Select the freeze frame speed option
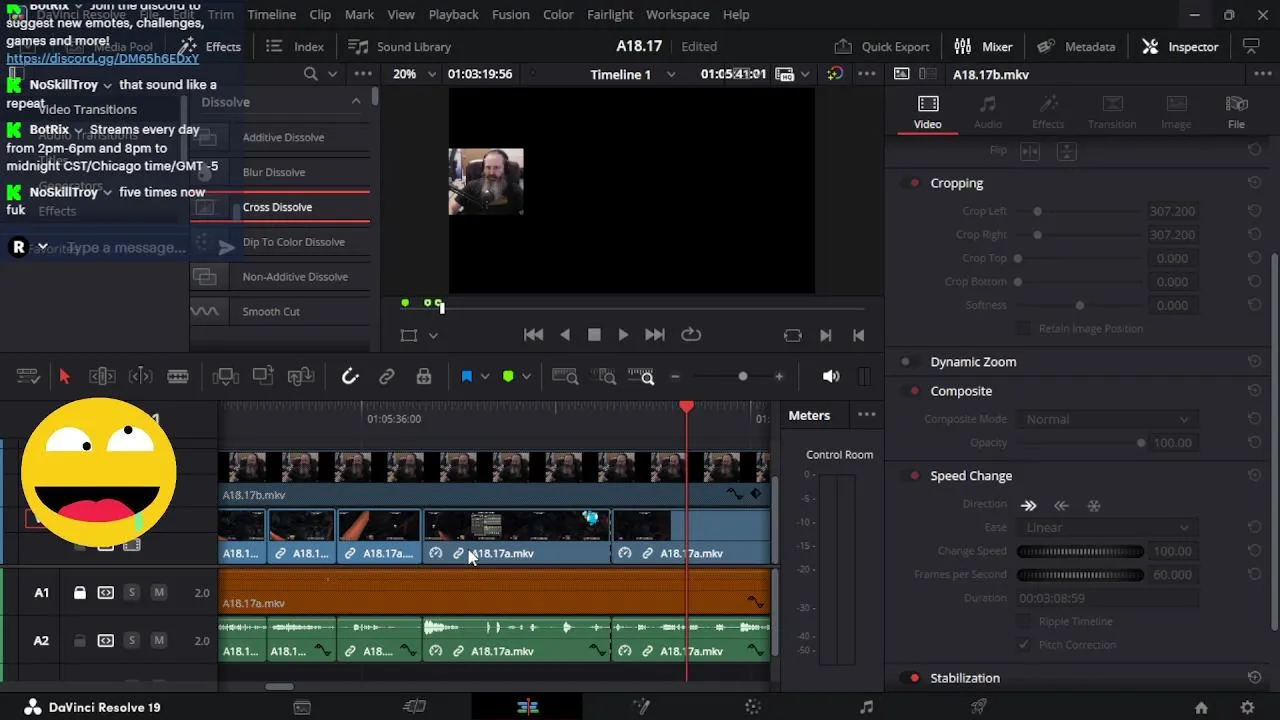 tap(1094, 505)
